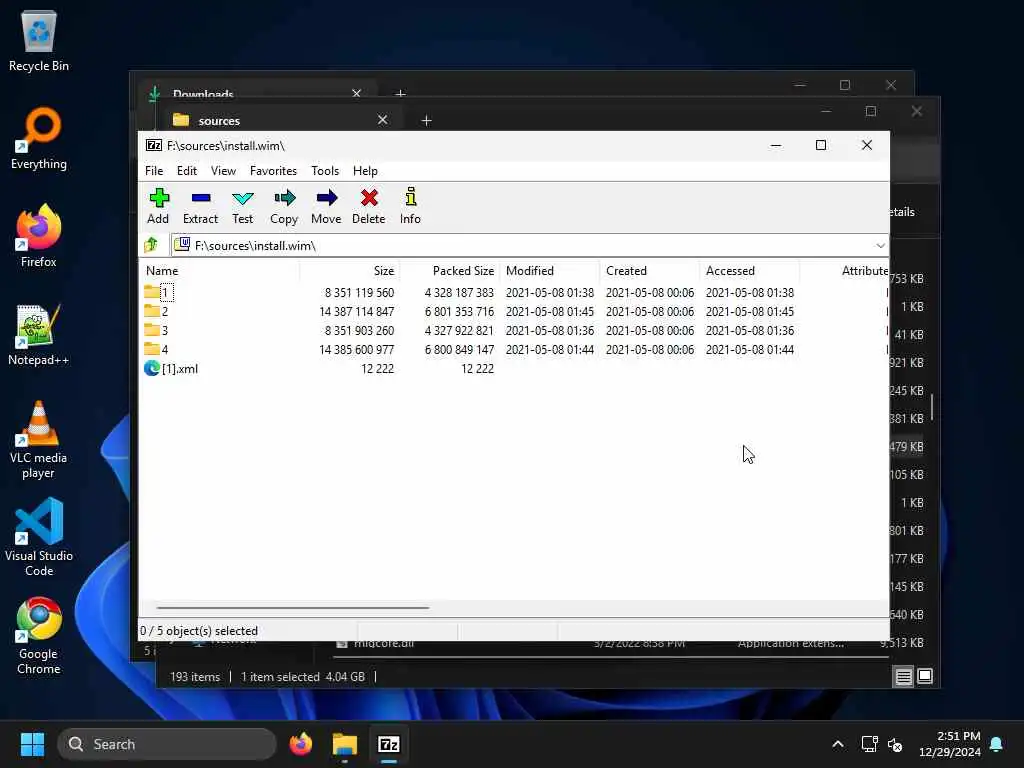Click the red Delete toolbar icon

point(369,206)
